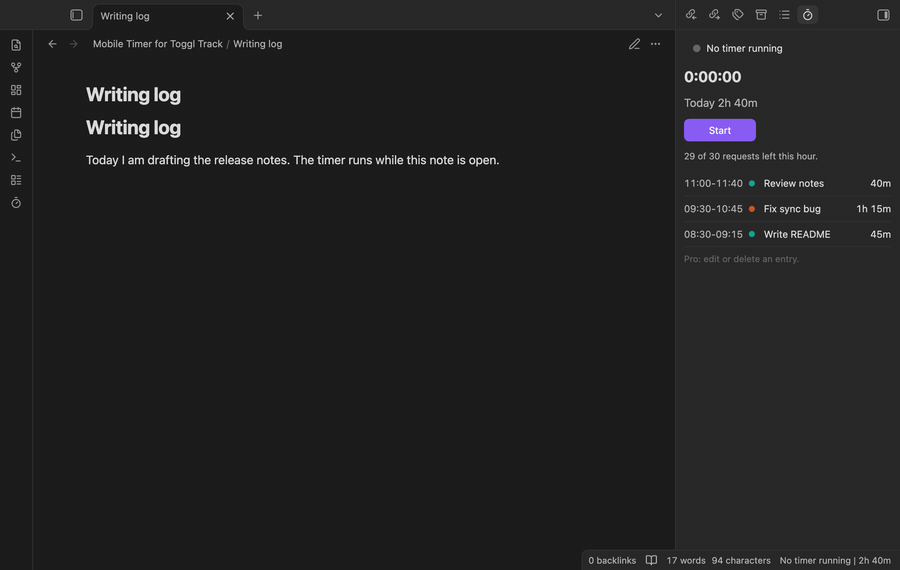Open the quick switcher file-search ribbon icon
900x570 pixels.
click(x=16, y=45)
